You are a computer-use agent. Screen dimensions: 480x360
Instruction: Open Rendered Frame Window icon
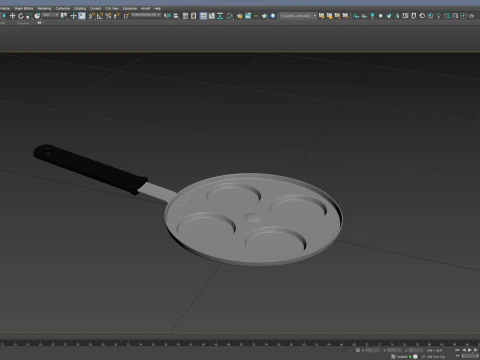coord(248,16)
